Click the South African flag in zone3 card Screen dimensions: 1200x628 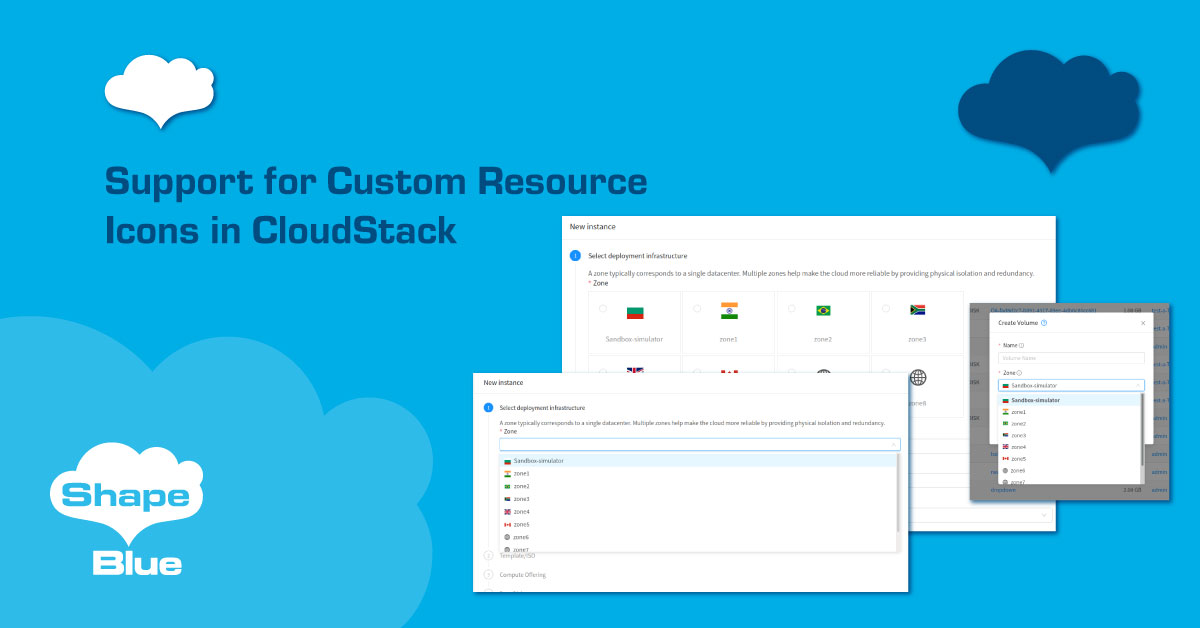pos(917,311)
